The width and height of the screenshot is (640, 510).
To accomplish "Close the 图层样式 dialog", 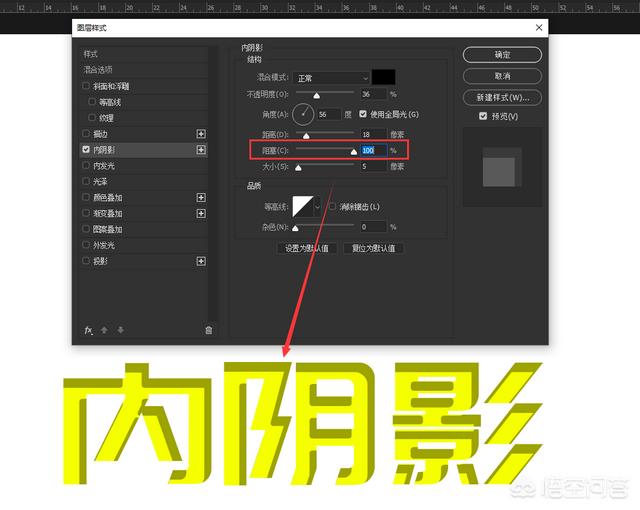I will coord(539,27).
